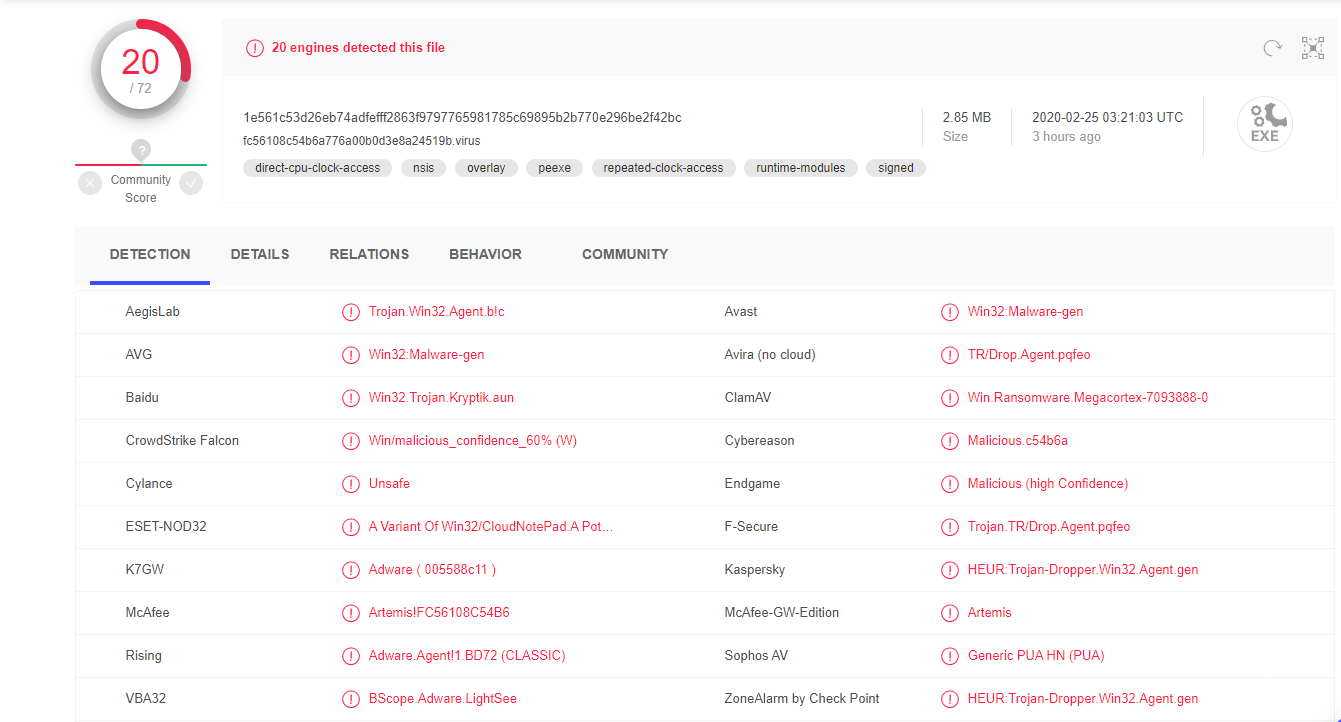Open the graph view icon beside the refresh icon

[x=1313, y=47]
